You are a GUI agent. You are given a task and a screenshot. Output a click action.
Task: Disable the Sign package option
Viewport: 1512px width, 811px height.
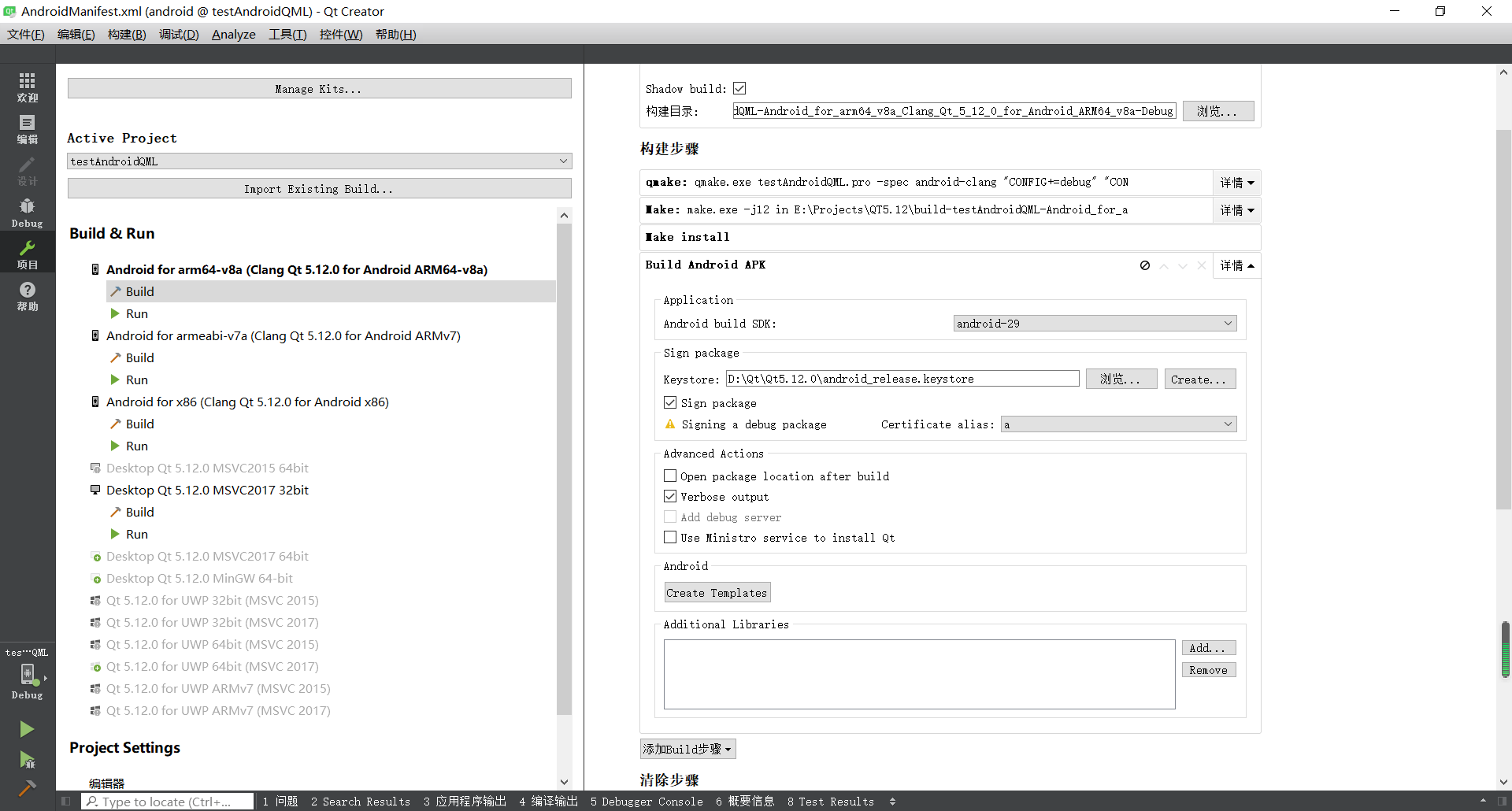[670, 402]
